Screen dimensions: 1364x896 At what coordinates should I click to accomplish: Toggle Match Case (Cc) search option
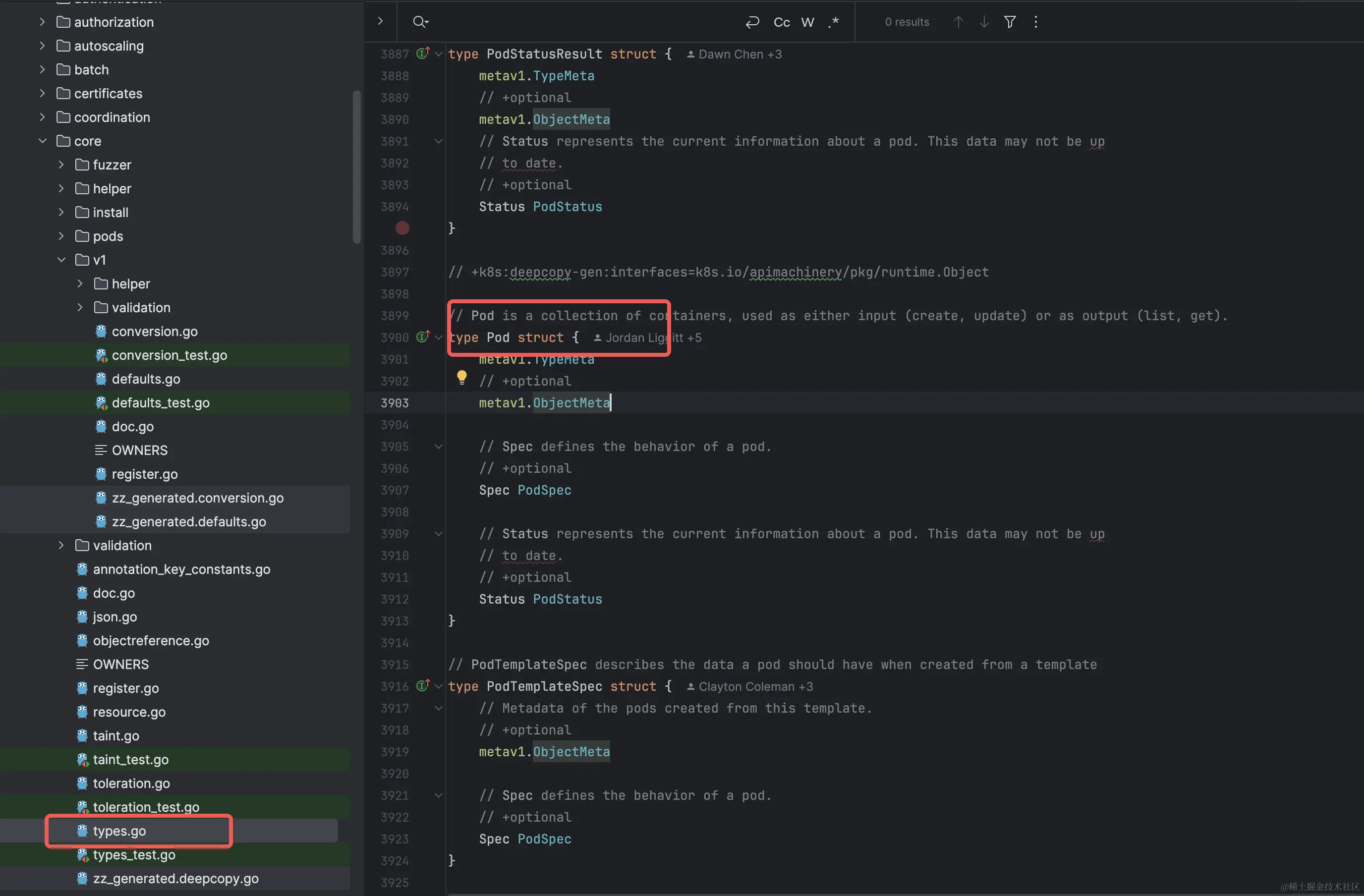pyautogui.click(x=782, y=22)
